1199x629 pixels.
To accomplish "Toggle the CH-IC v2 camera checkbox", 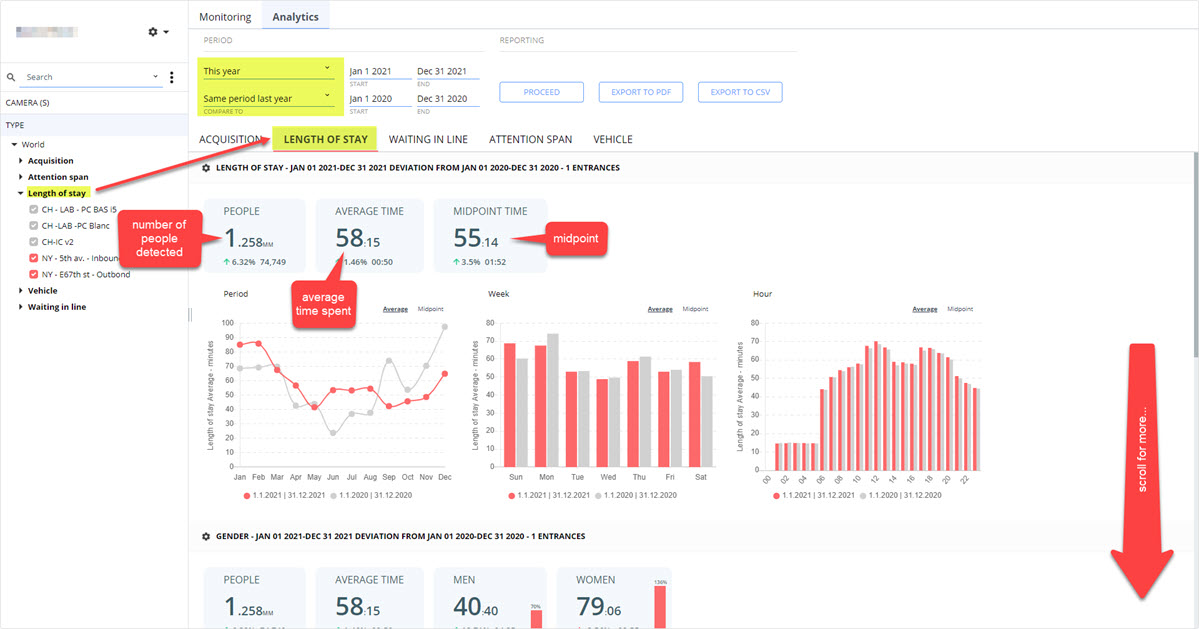I will click(x=34, y=242).
